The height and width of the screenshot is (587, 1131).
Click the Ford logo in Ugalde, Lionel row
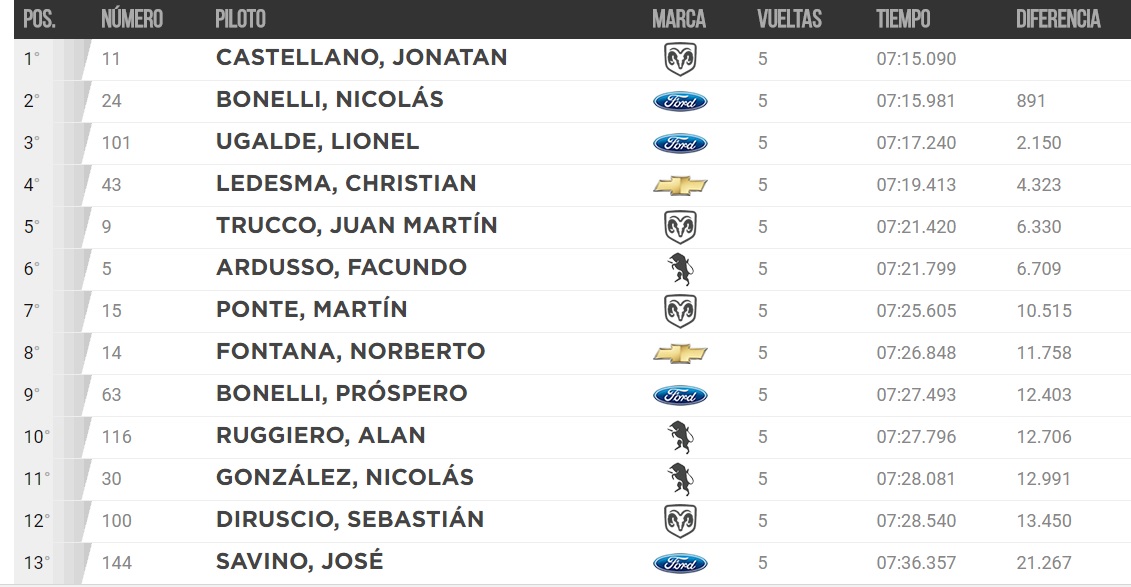point(680,144)
